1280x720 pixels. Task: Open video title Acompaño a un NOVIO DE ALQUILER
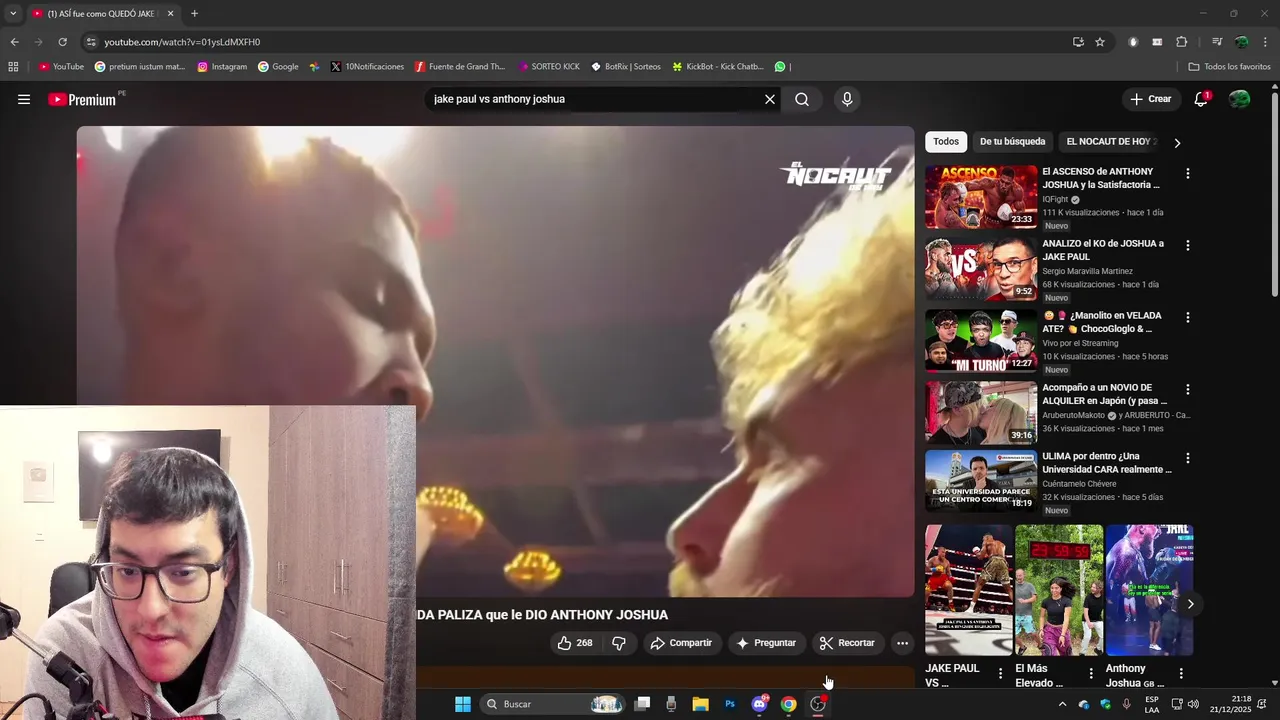point(1104,394)
